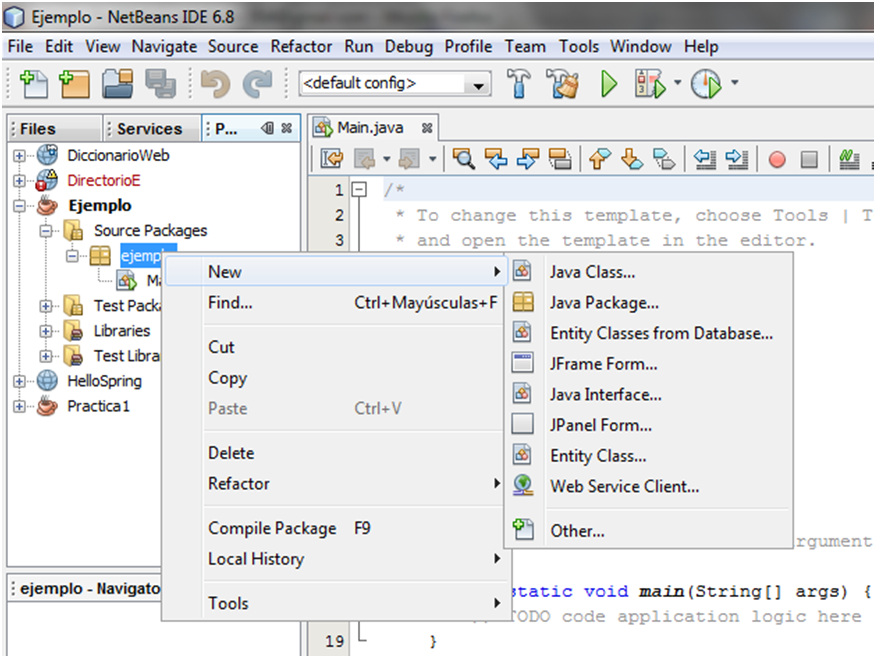The width and height of the screenshot is (876, 658).
Task: Clean and Build using the broom hammer icon
Action: pyautogui.click(x=561, y=83)
